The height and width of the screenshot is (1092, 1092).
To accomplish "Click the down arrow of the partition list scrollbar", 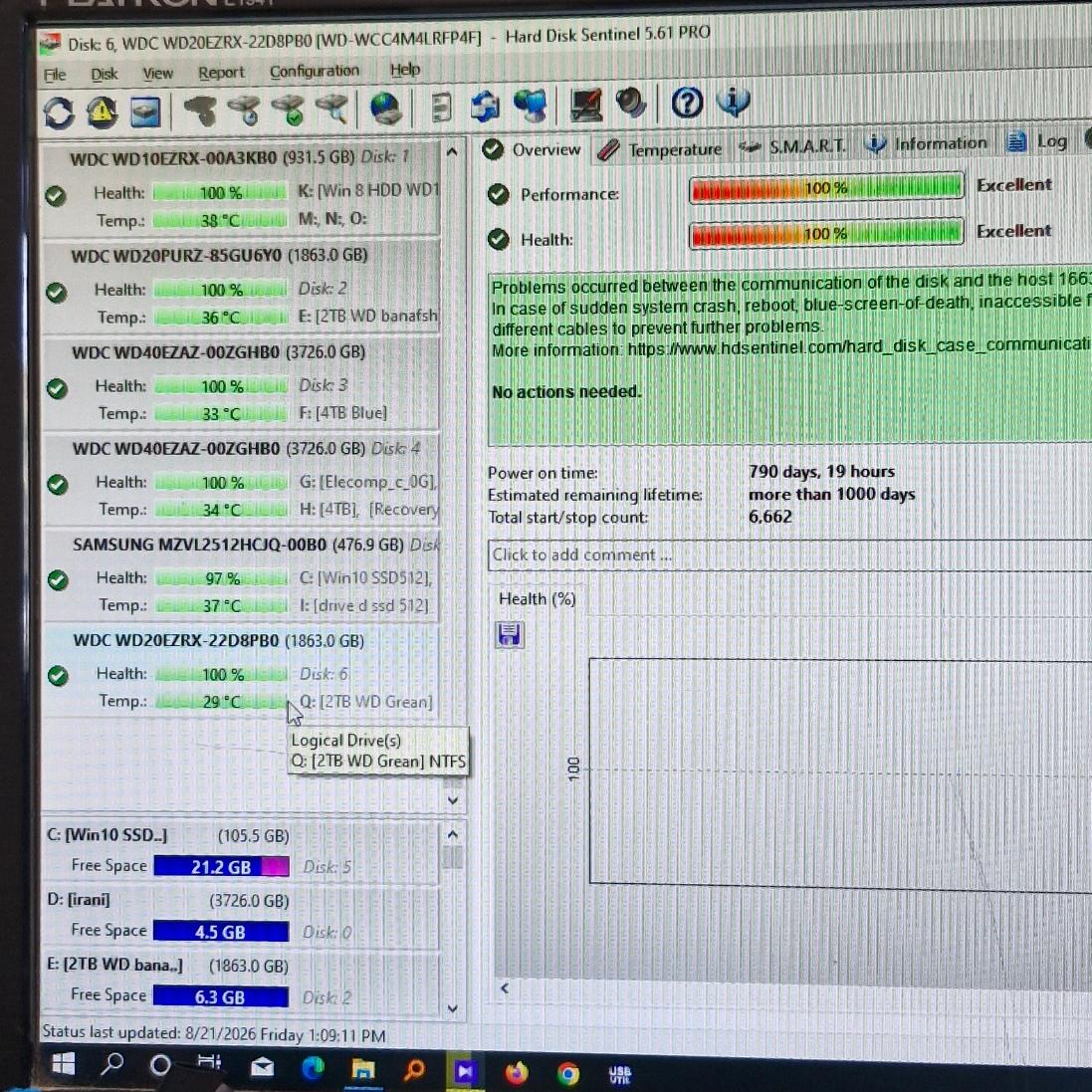I will [x=452, y=1008].
